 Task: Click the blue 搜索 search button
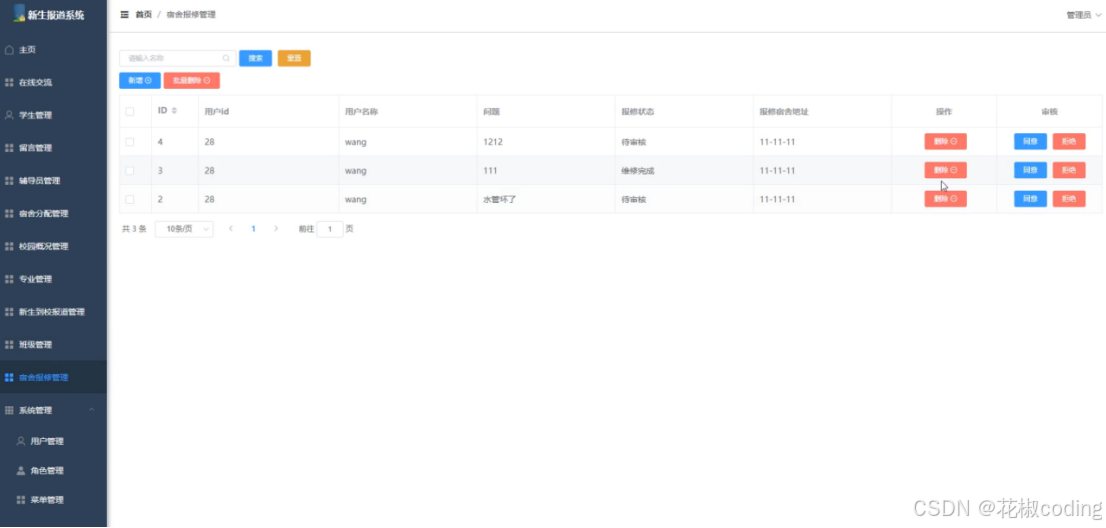tap(255, 59)
